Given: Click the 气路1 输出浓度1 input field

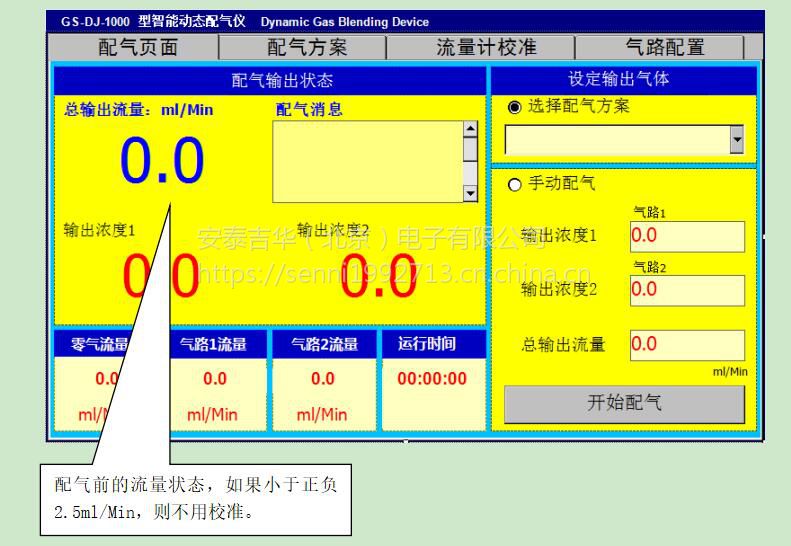Looking at the screenshot, I should click(x=687, y=236).
